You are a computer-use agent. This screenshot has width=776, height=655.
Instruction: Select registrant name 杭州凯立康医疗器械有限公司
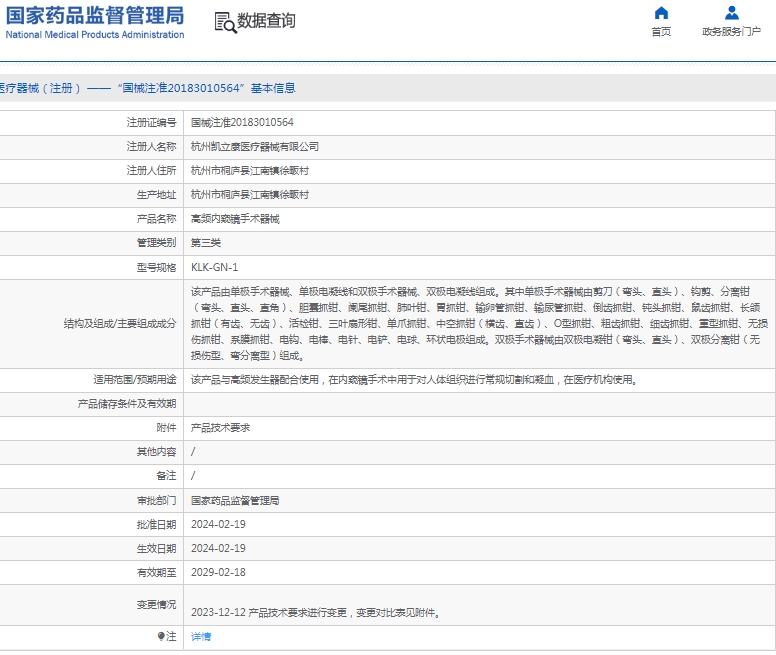click(255, 146)
